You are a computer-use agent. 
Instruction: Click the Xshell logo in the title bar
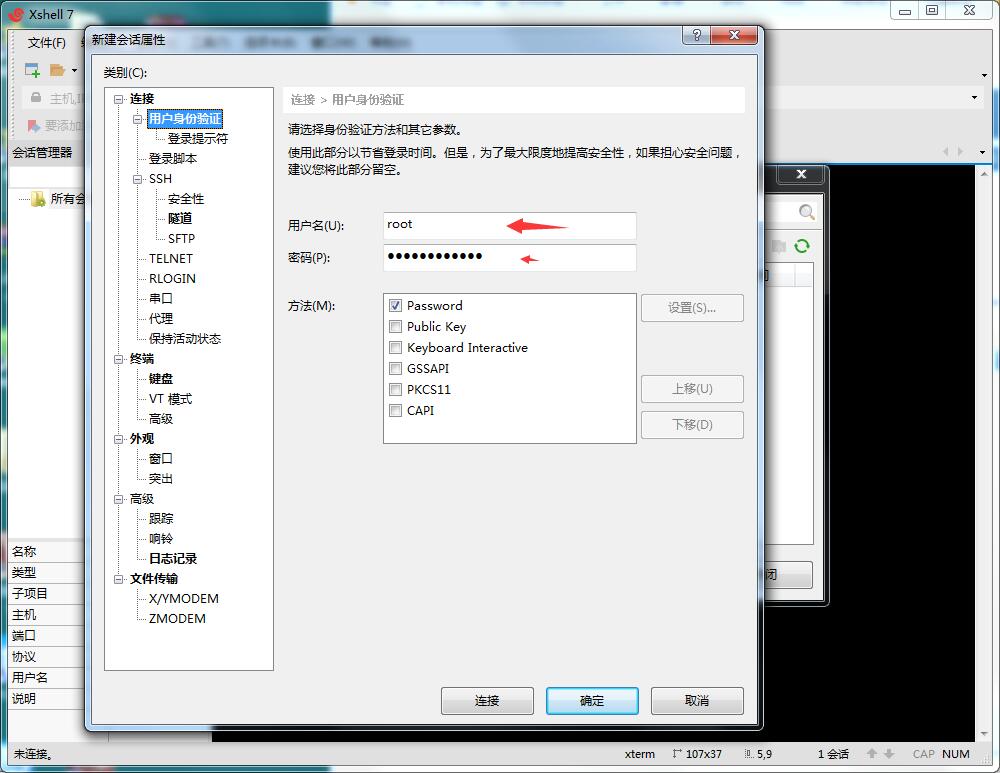[x=16, y=14]
